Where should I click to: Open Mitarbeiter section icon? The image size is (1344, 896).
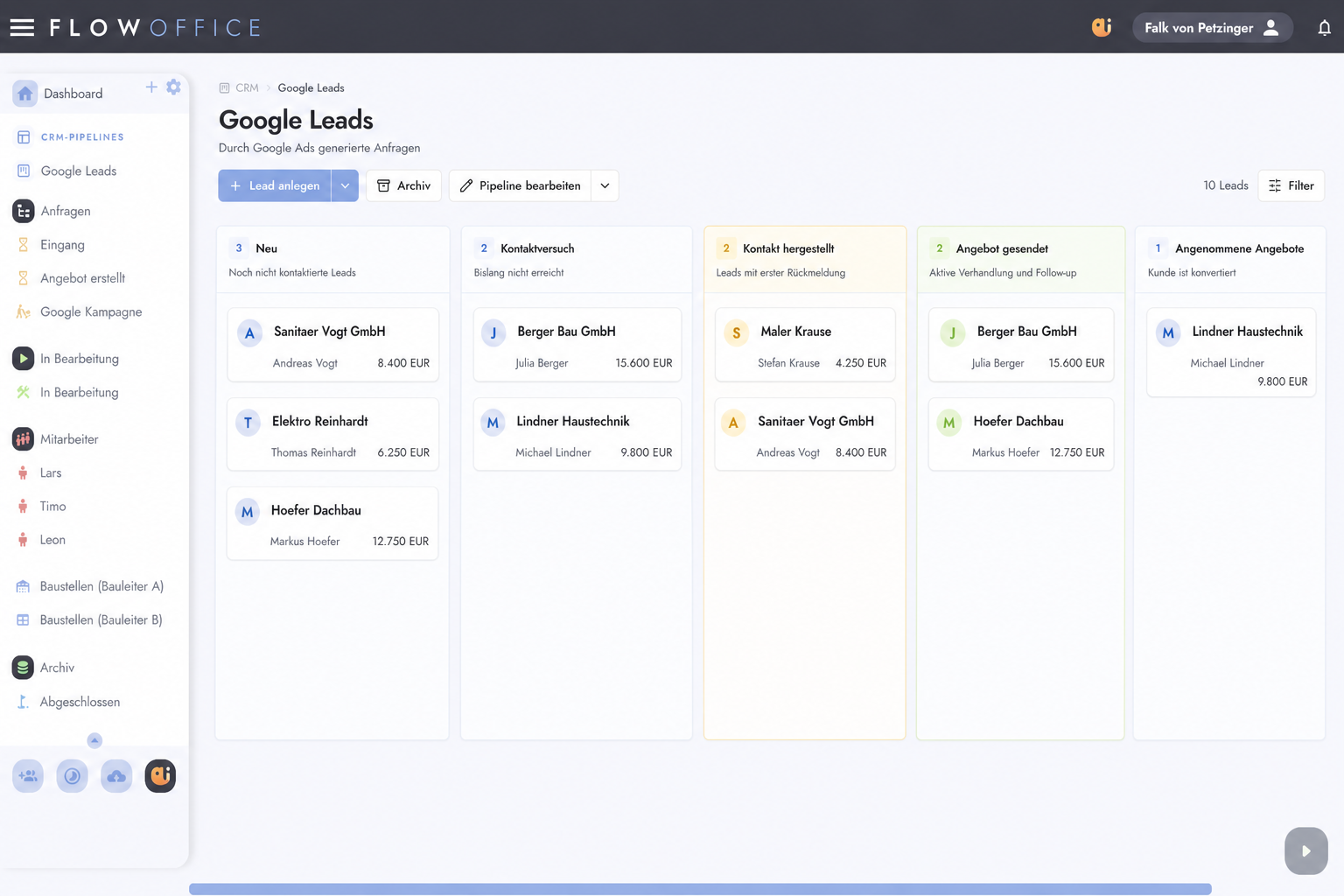pyautogui.click(x=23, y=439)
